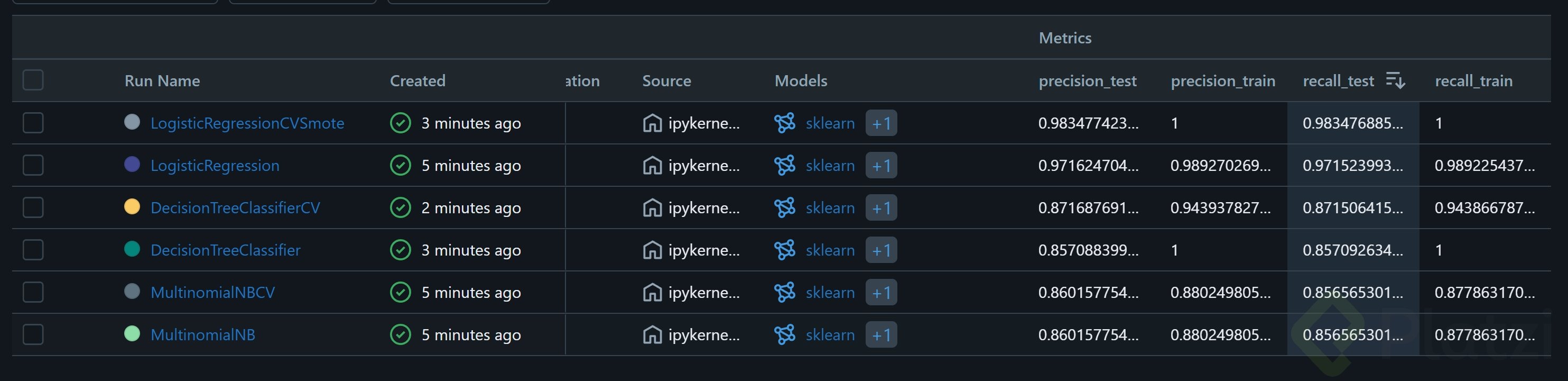Click the yellow color dot for DecisionTreeClassifierCV
The image size is (1568, 381).
tap(132, 207)
